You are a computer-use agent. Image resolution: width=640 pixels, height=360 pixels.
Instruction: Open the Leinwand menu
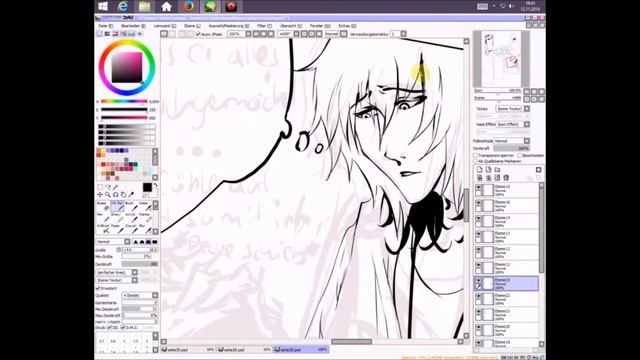(x=164, y=26)
